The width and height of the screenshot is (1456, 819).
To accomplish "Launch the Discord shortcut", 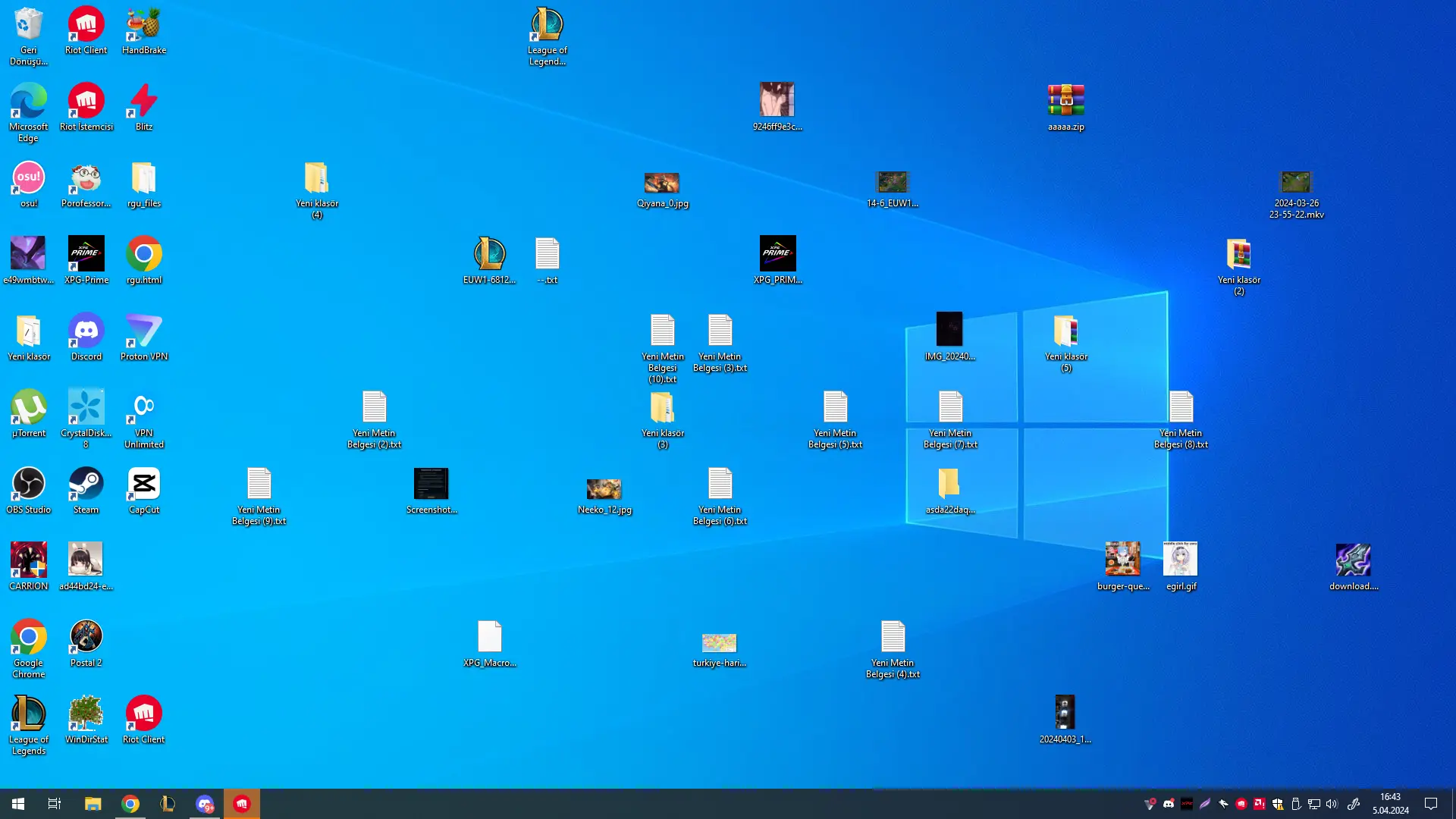I will pos(86,337).
